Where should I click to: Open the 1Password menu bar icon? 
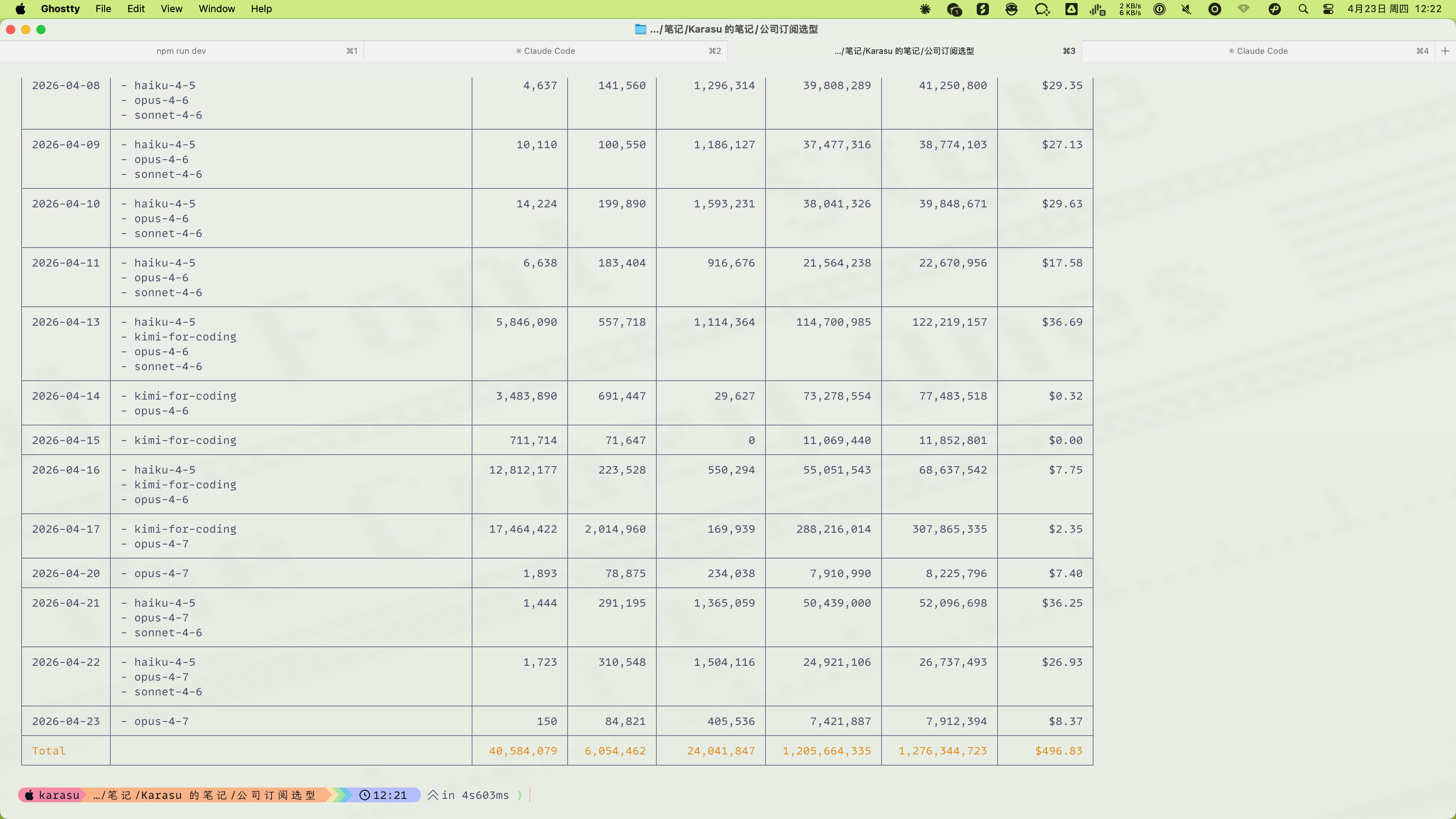click(x=1159, y=9)
